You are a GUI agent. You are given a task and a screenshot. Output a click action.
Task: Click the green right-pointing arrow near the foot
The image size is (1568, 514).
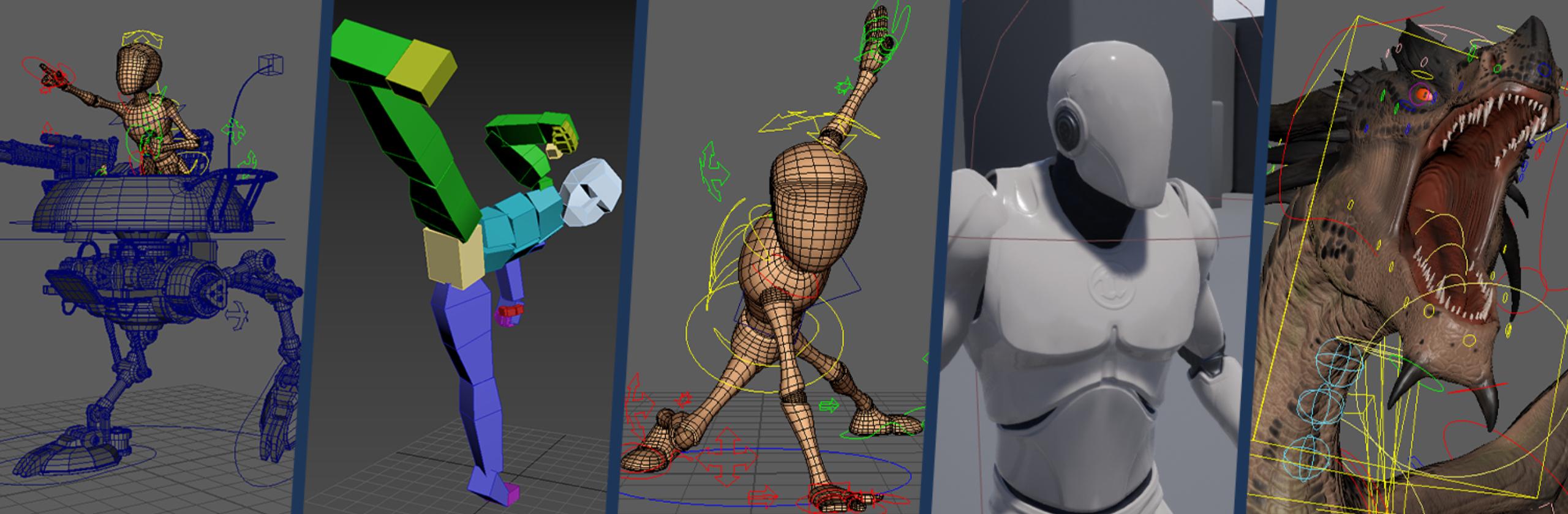click(829, 405)
